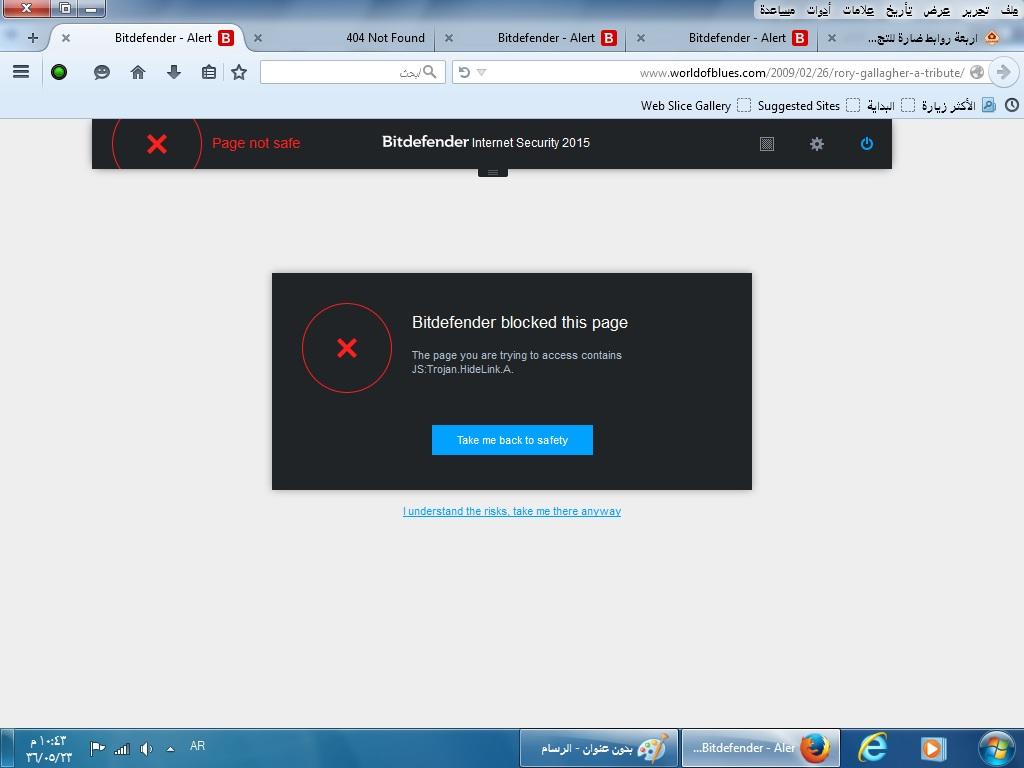Open the تحرير (Edit) menu
This screenshot has height=768, width=1024.
click(x=975, y=10)
